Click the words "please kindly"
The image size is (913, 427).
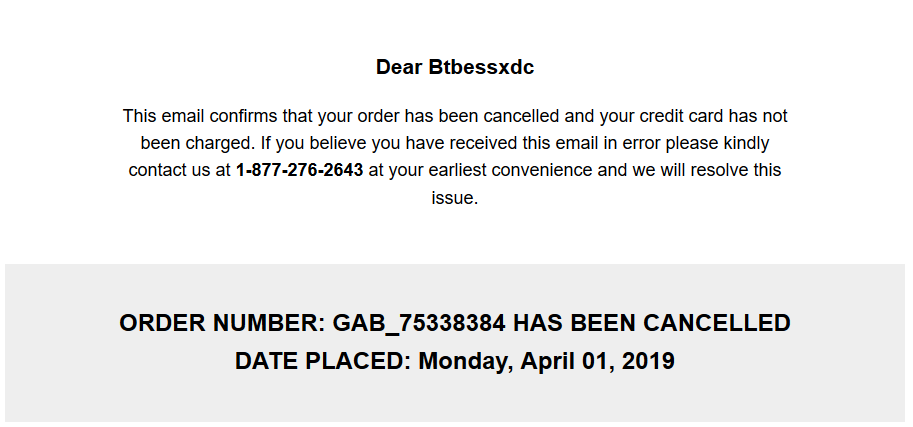point(718,143)
